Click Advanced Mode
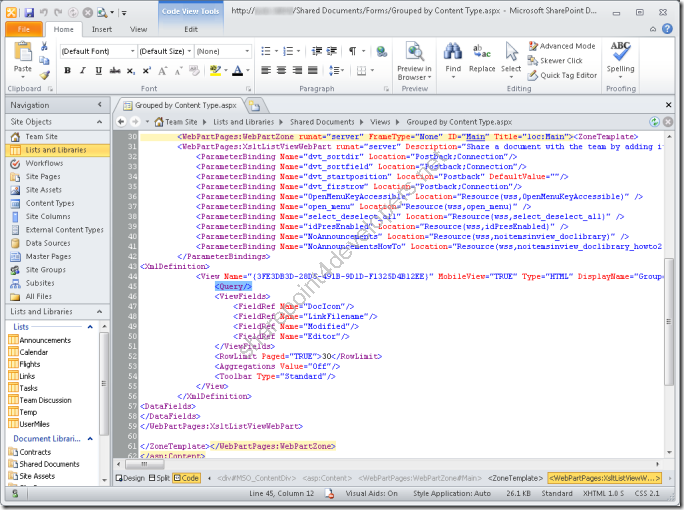Screen dimensions: 684x510 tap(562, 46)
